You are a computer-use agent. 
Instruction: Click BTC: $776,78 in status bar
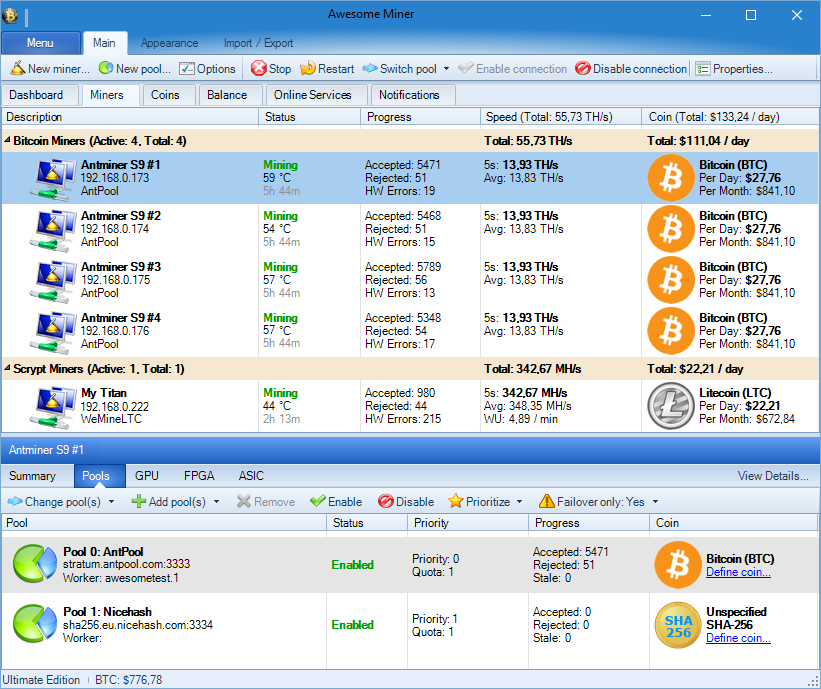[x=128, y=680]
